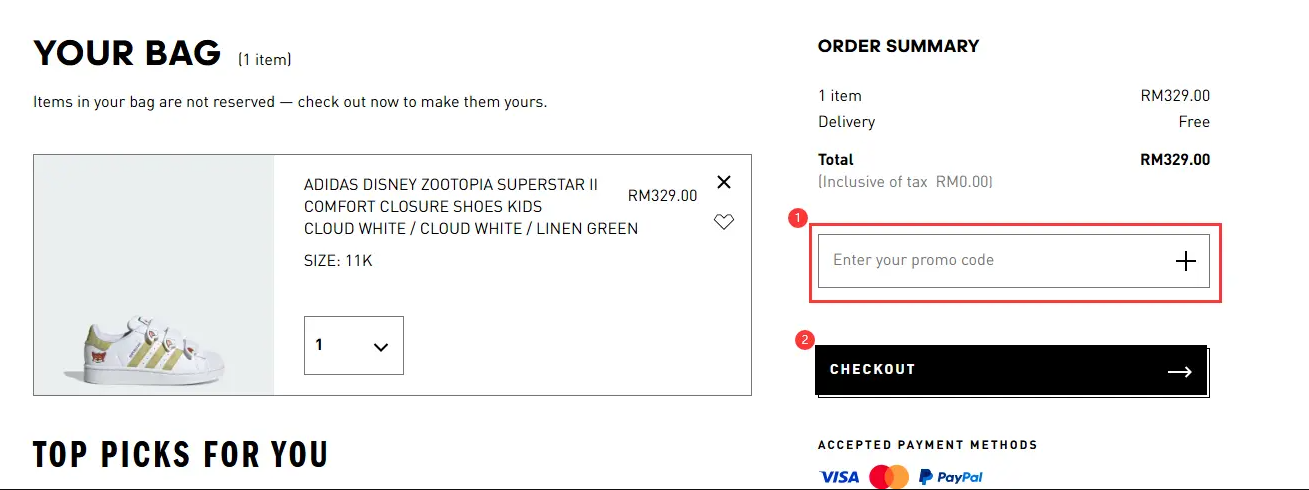Click the CHECKOUT button label
The height and width of the screenshot is (490, 1309).
[x=872, y=370]
